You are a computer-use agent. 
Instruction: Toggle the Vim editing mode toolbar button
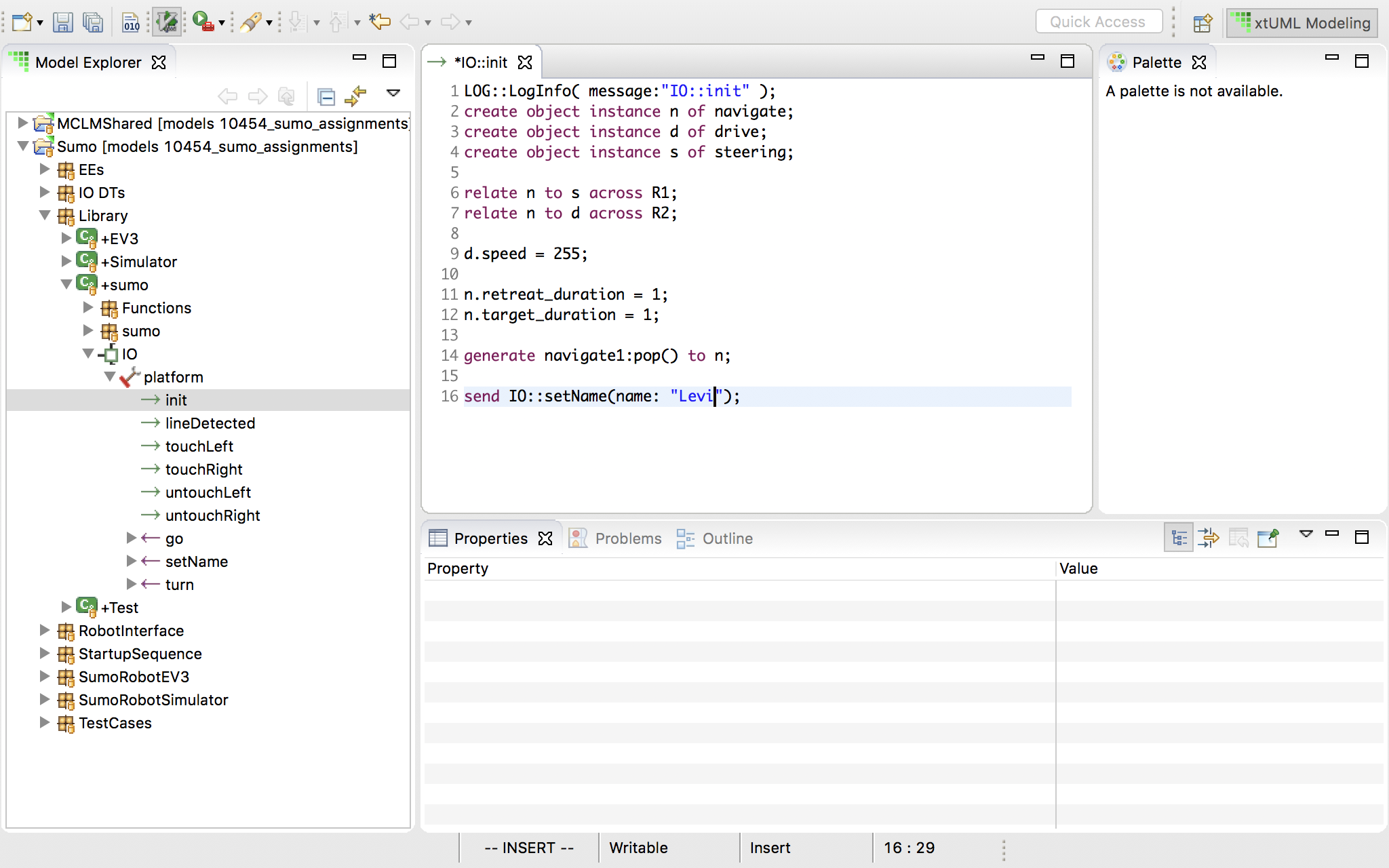(167, 22)
